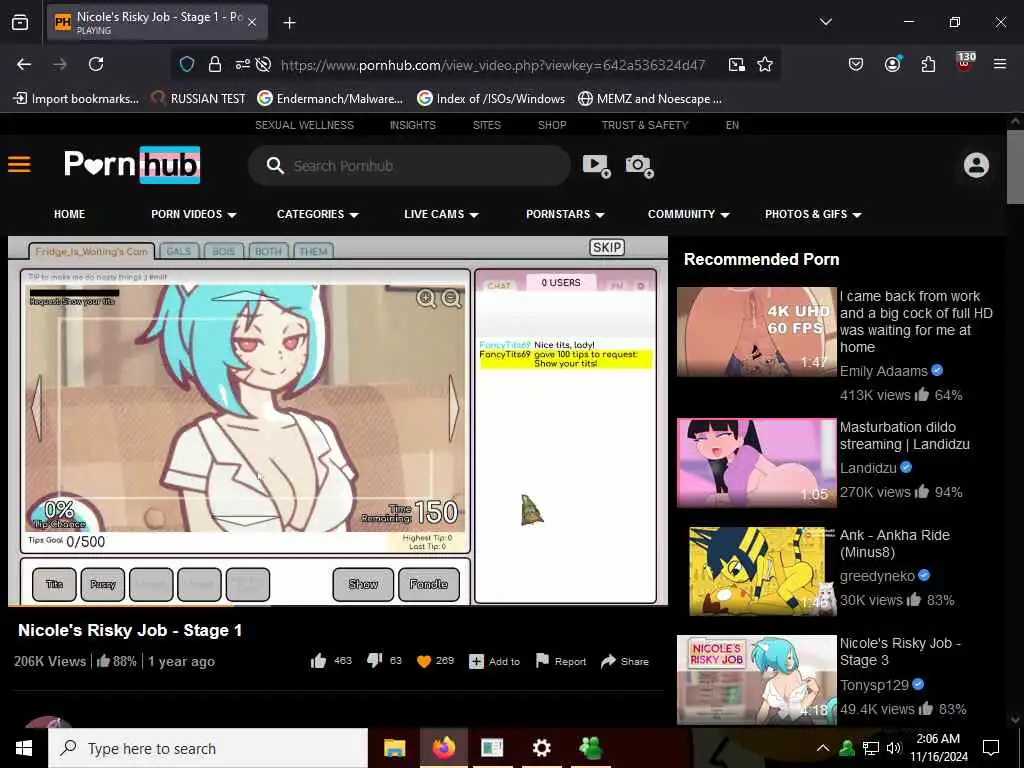Open the Windows Start menu
Image resolution: width=1024 pixels, height=768 pixels.
(x=24, y=748)
